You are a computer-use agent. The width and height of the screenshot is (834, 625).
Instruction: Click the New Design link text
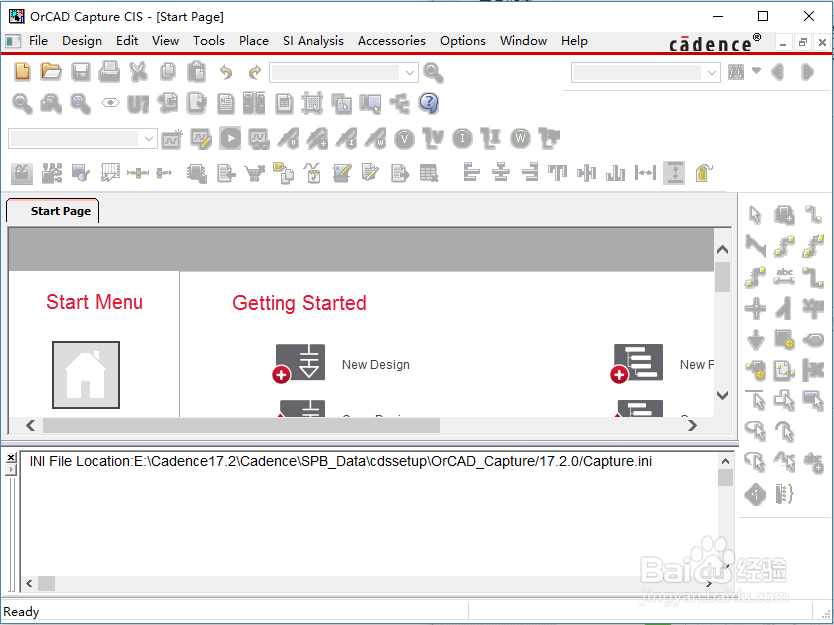pos(376,365)
